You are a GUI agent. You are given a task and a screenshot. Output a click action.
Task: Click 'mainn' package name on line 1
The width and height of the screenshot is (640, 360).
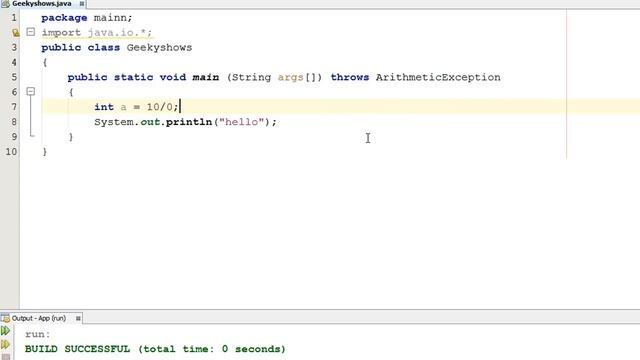pos(110,18)
